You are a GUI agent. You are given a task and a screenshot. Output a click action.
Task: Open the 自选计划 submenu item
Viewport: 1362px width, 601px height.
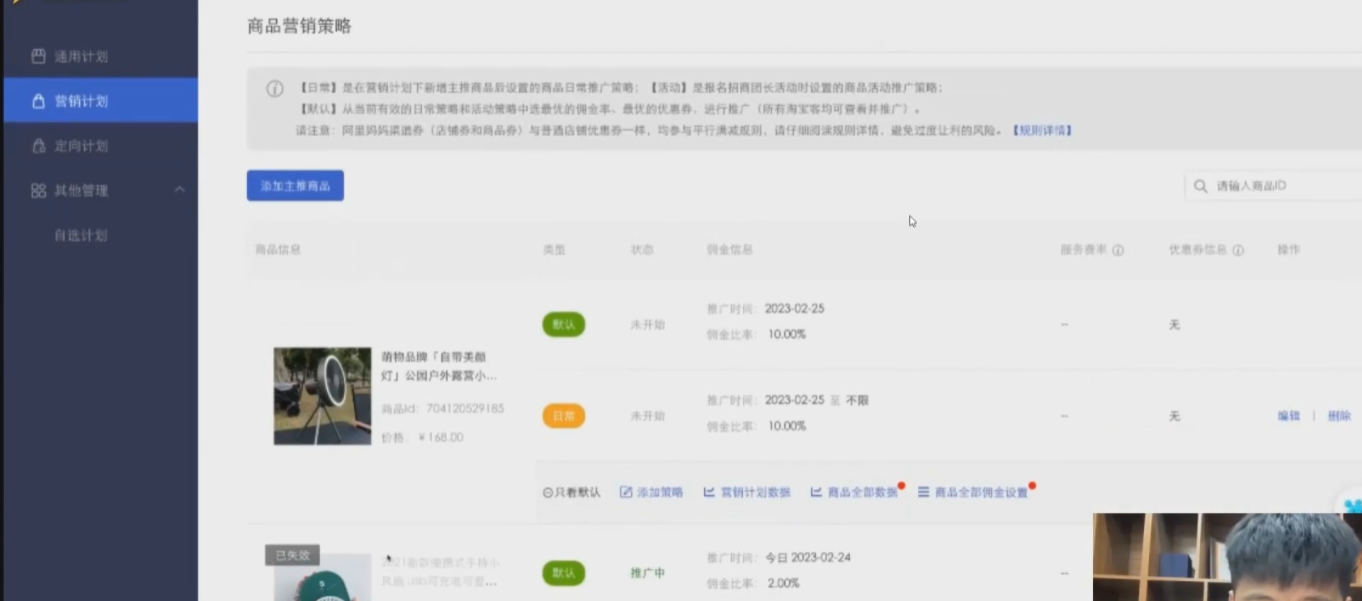coord(80,236)
